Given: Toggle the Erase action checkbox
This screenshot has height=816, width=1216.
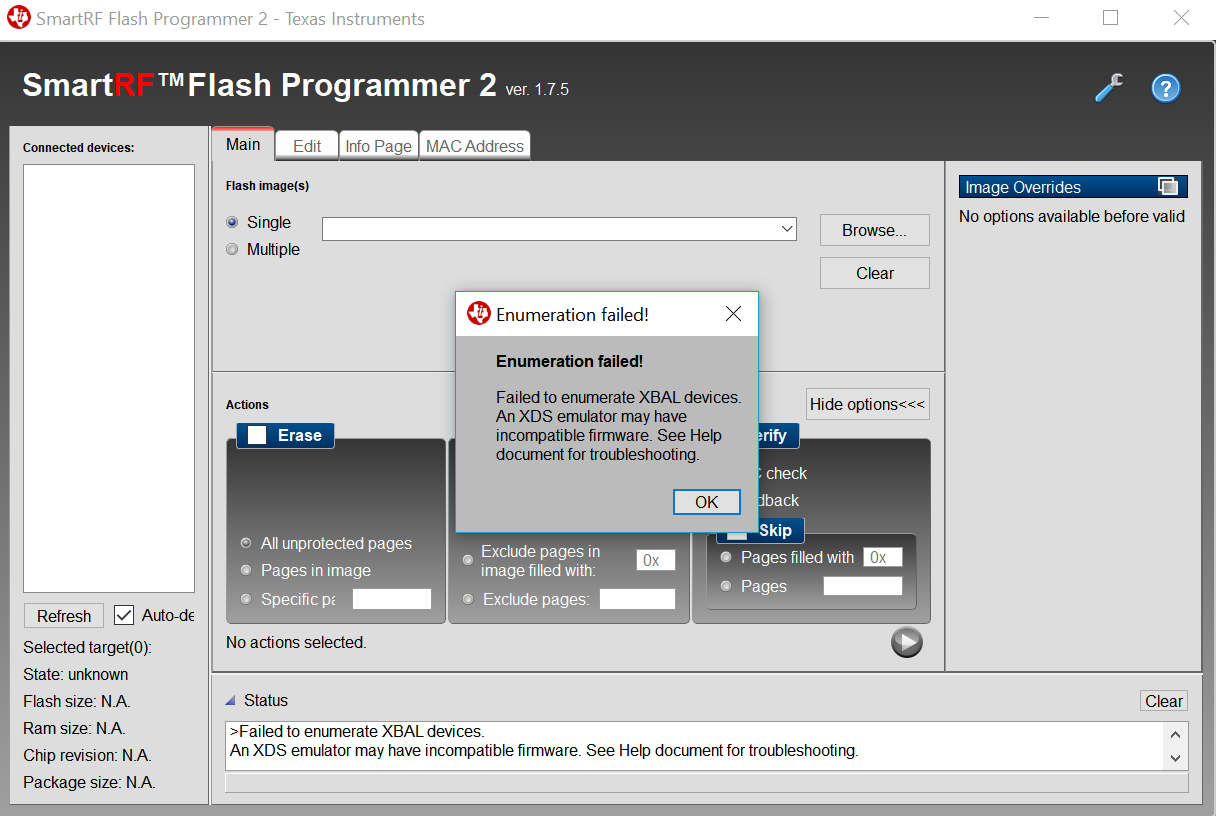Looking at the screenshot, I should (257, 435).
